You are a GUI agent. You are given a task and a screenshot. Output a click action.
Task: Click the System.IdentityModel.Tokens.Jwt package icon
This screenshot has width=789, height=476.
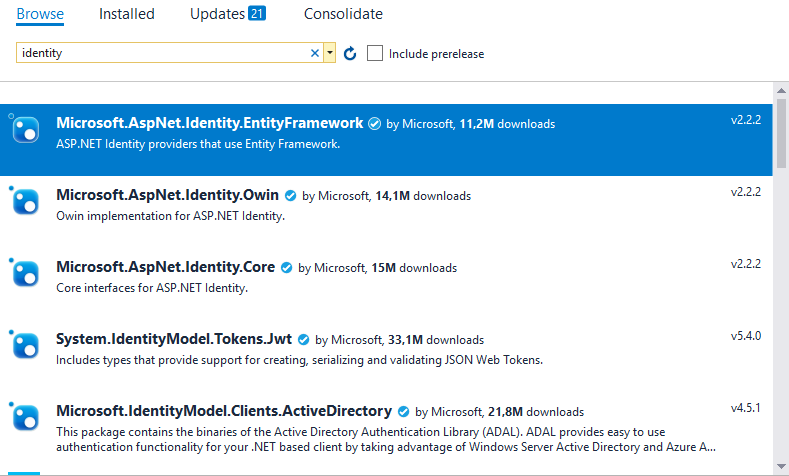25,346
